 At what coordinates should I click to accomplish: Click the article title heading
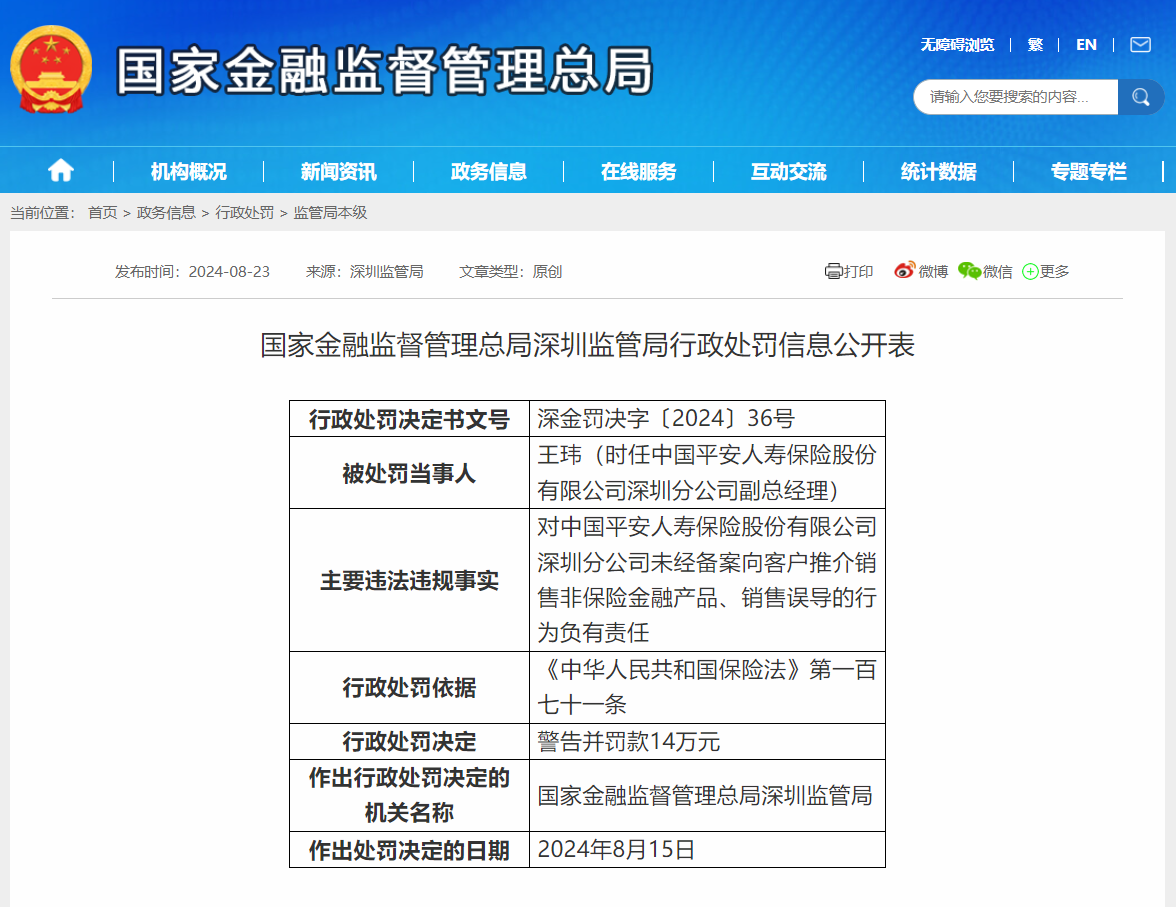587,345
